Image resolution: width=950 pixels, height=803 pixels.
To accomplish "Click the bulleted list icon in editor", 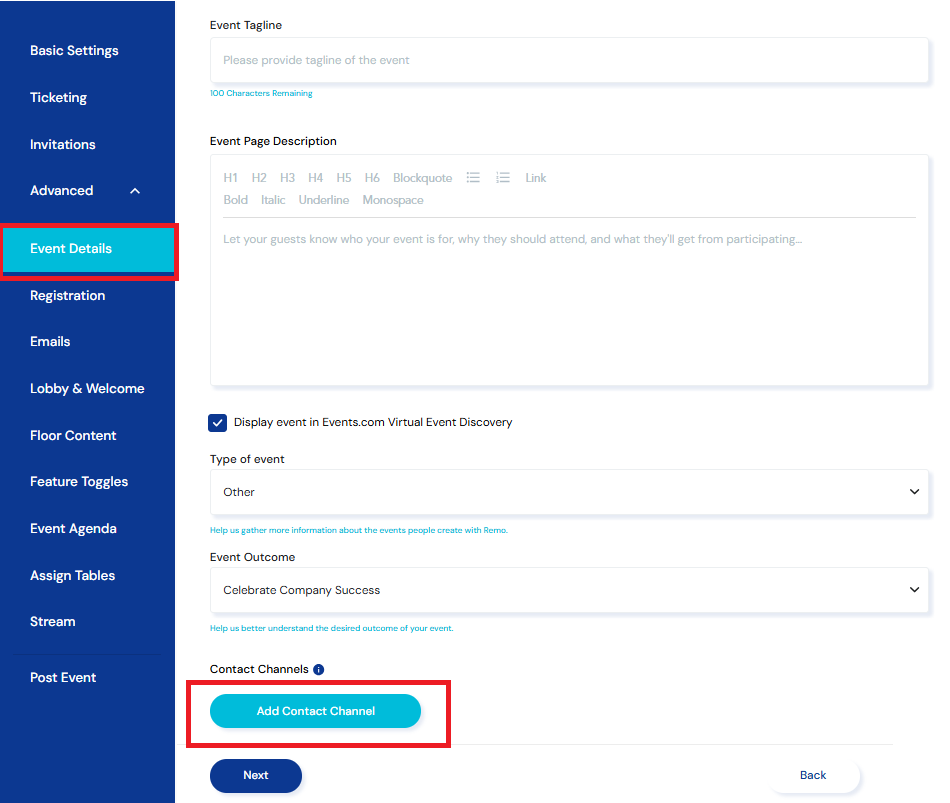I will [473, 178].
